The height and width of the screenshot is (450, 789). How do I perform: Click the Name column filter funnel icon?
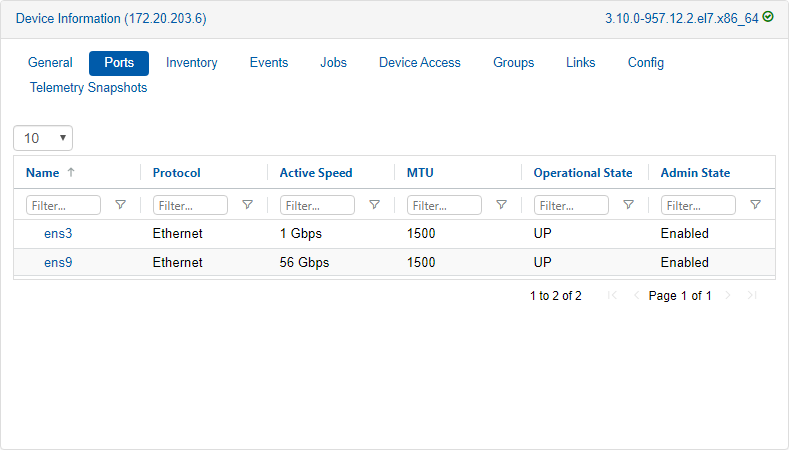[120, 205]
